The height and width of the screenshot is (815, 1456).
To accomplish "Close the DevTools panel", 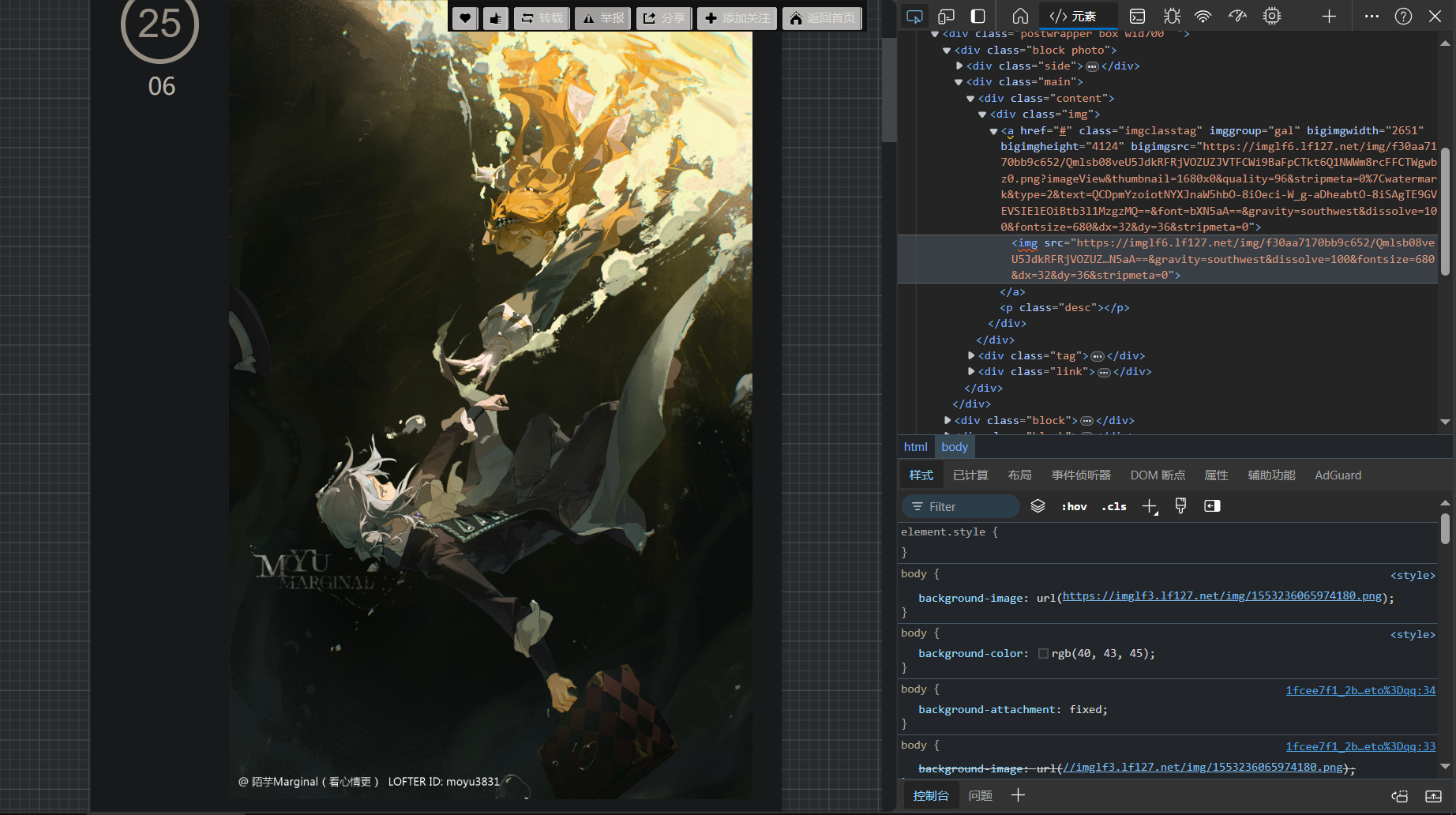I will coord(1435,16).
